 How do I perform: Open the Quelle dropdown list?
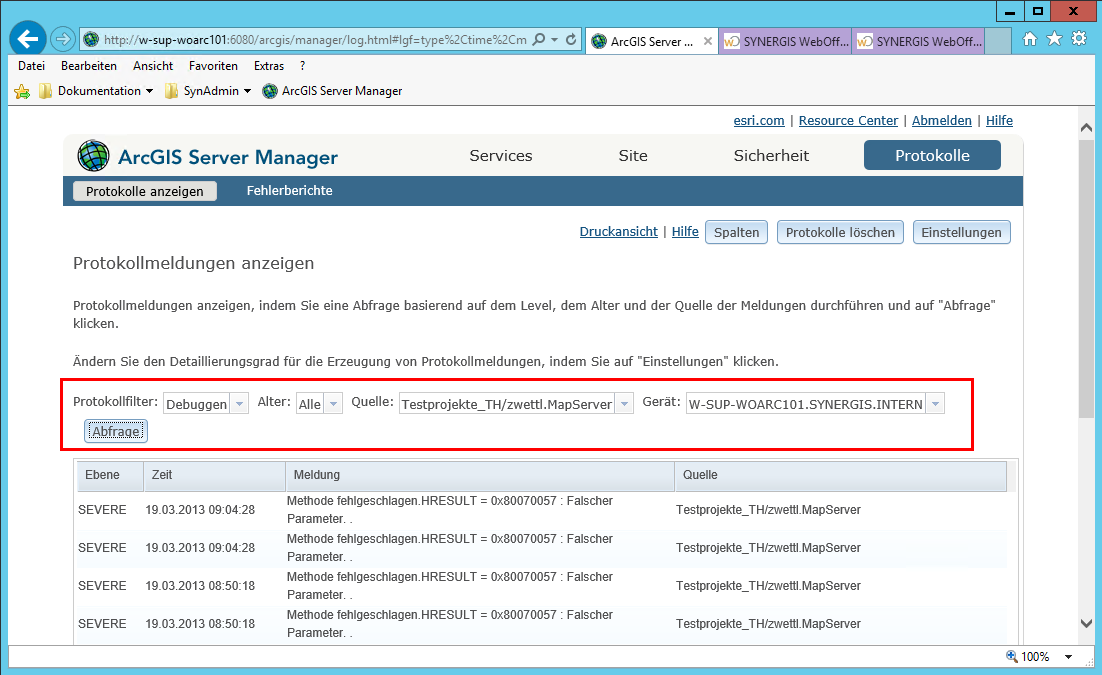pos(624,404)
